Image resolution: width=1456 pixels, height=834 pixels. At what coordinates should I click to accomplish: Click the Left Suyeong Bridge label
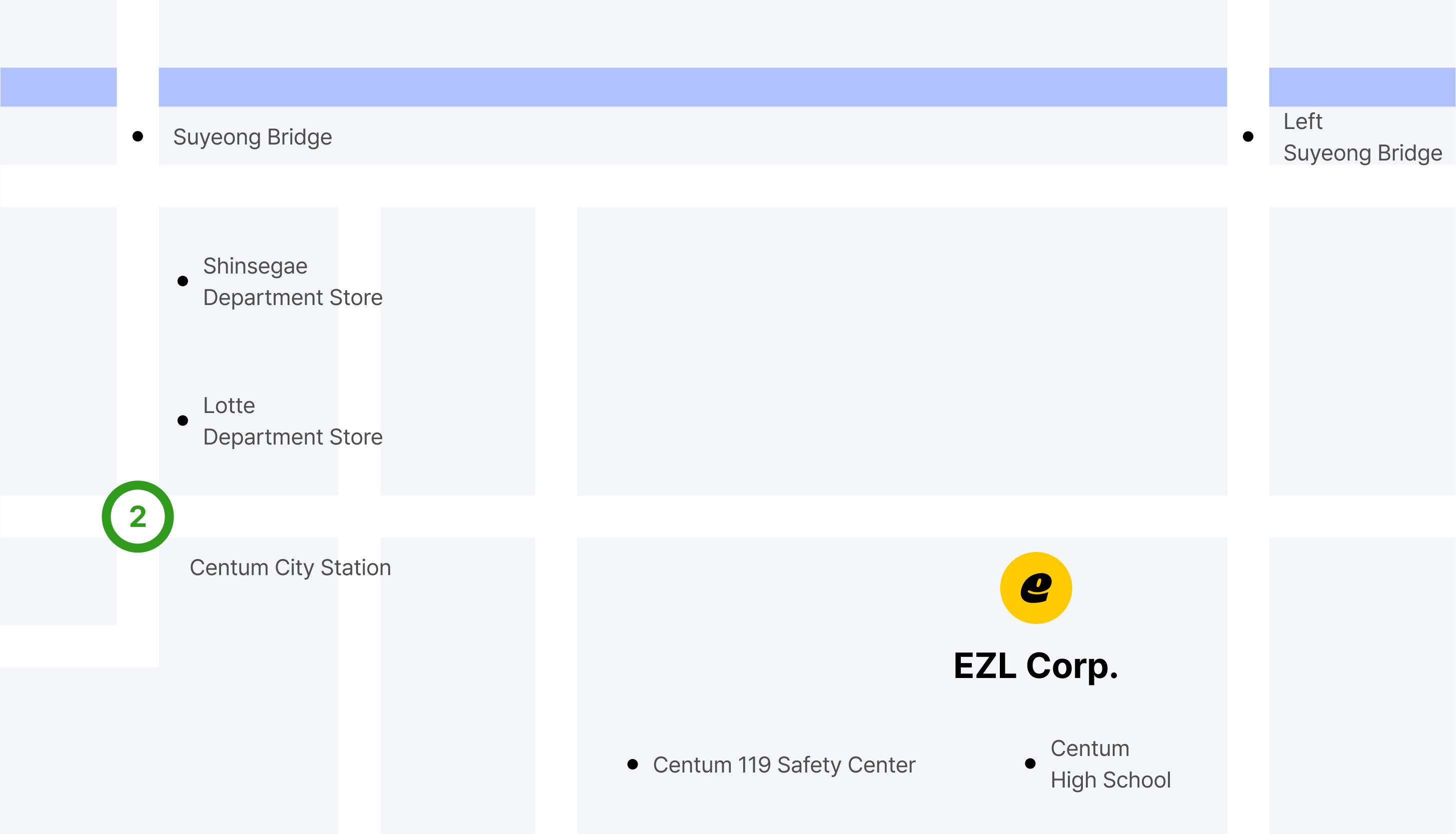coord(1362,137)
